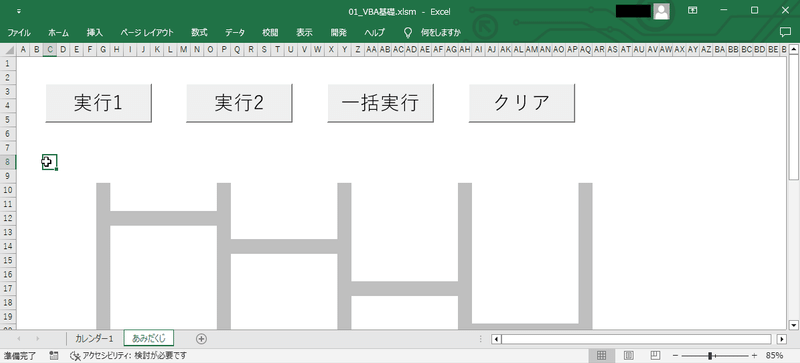Run the 実行2 macro button
The image size is (800, 363).
click(239, 103)
